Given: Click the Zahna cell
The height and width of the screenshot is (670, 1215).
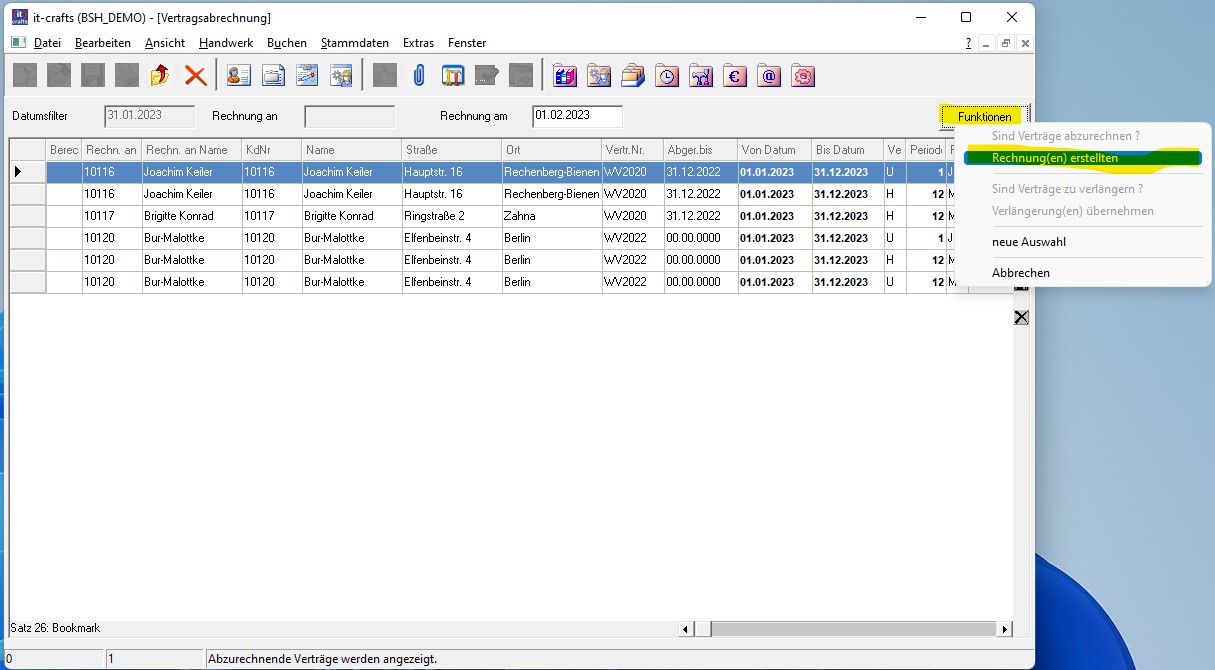Looking at the screenshot, I should 552,216.
